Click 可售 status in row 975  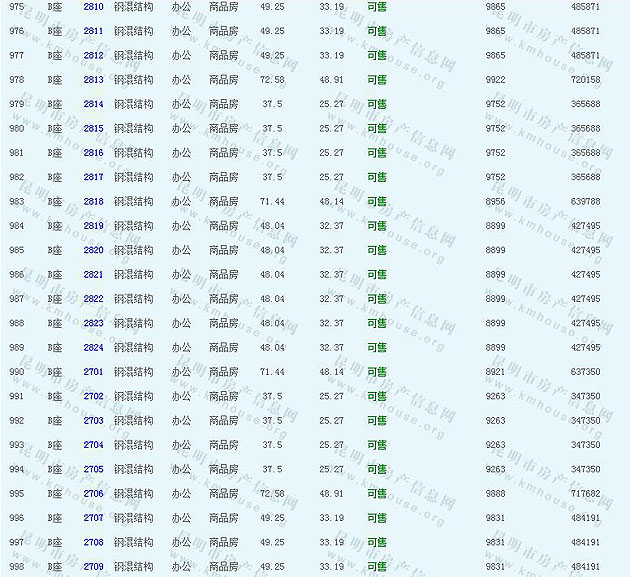377,7
